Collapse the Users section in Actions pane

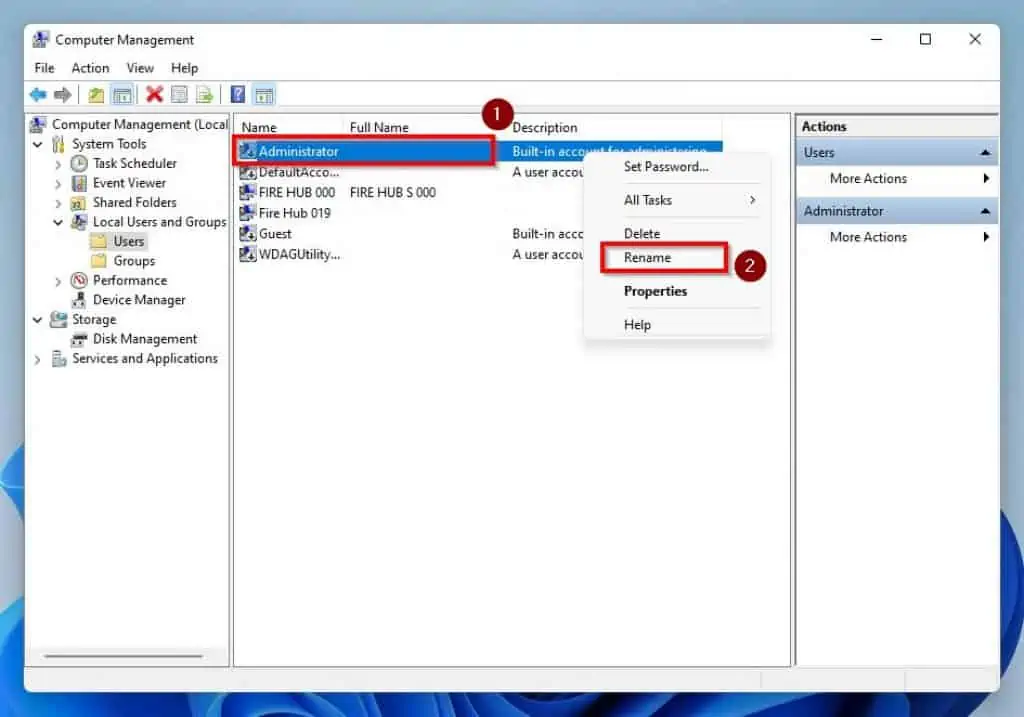pyautogui.click(x=985, y=153)
